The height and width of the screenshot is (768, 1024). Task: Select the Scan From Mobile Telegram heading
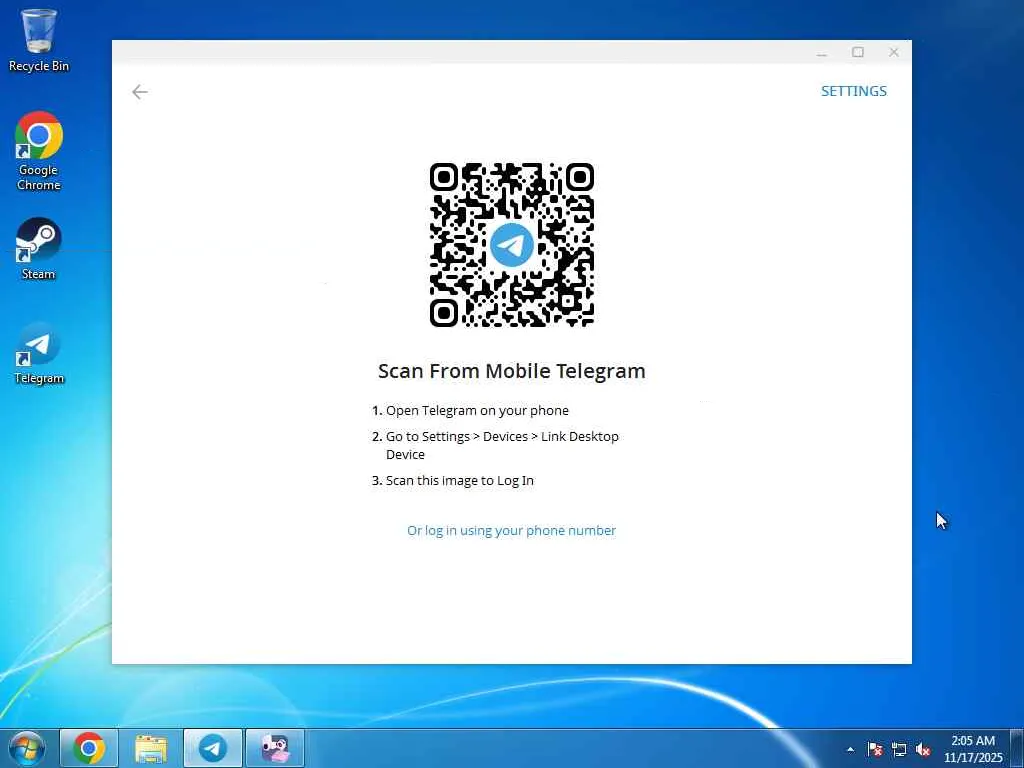pyautogui.click(x=512, y=371)
